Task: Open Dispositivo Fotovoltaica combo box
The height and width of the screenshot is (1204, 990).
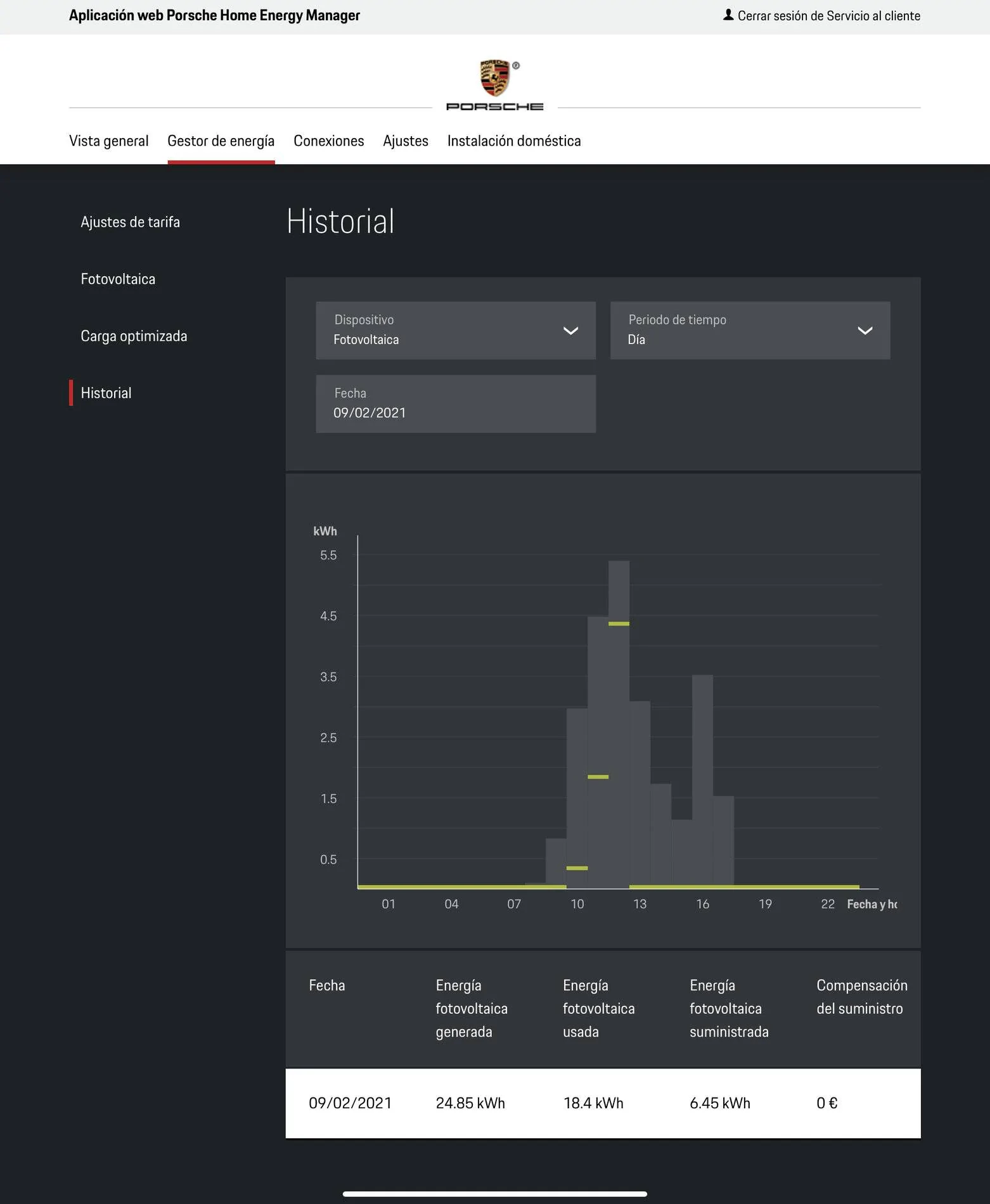Action: [x=456, y=330]
